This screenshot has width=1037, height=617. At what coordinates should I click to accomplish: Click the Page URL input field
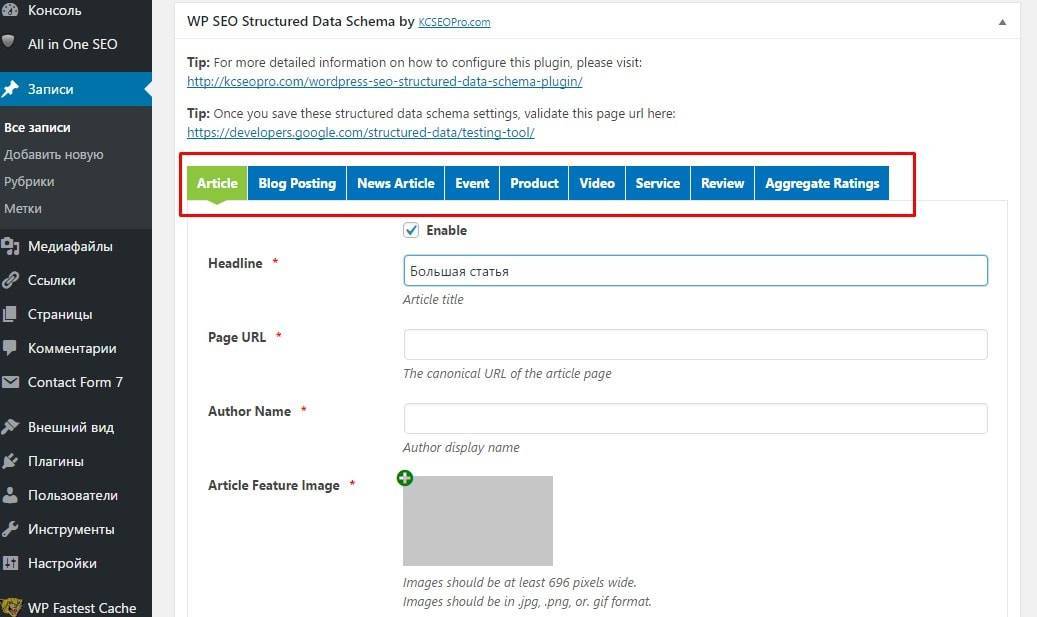[695, 345]
